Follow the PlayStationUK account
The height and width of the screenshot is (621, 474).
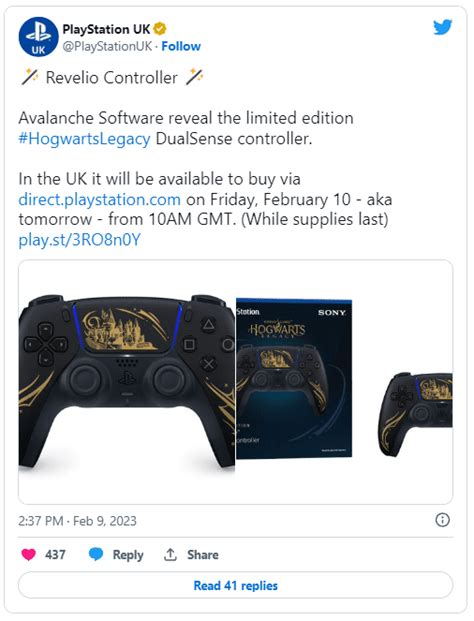181,46
